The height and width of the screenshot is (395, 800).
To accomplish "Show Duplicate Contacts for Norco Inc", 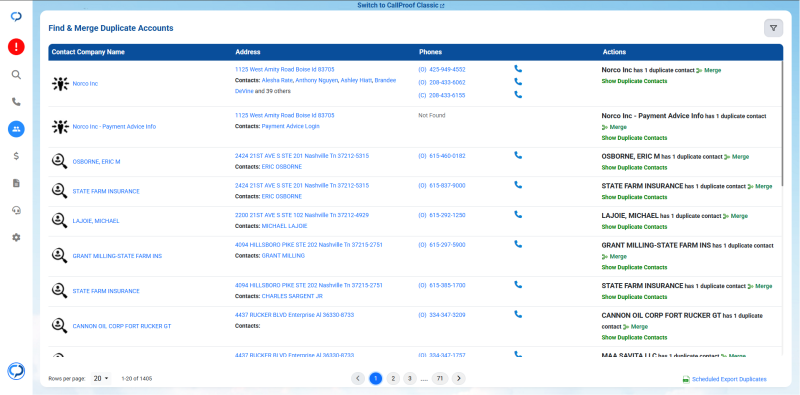I will (634, 81).
